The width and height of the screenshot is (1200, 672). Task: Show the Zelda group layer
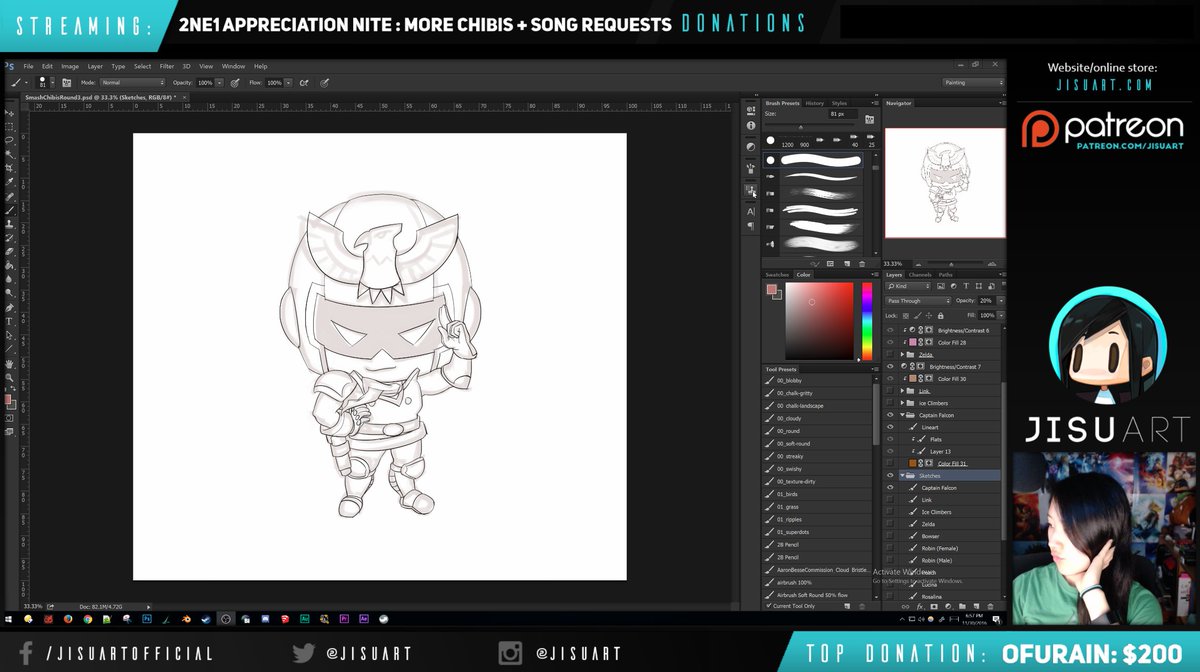889,354
